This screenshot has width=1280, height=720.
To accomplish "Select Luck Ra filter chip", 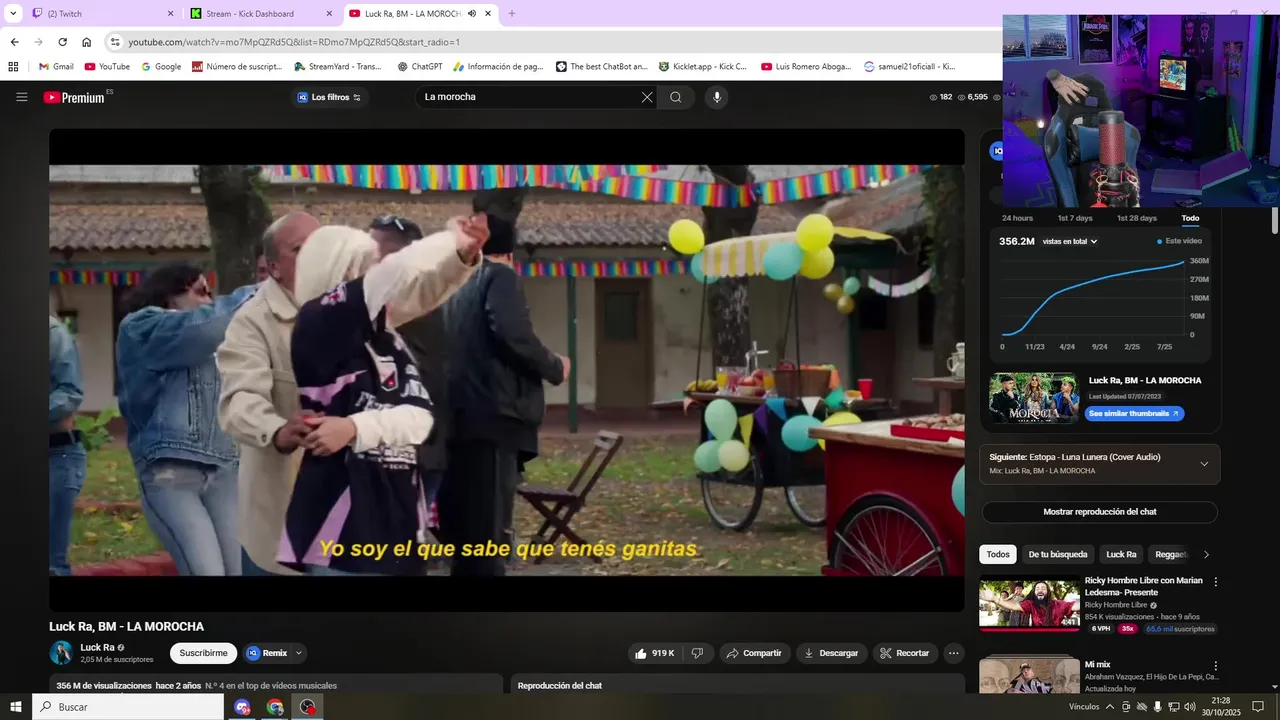I will tap(1121, 554).
